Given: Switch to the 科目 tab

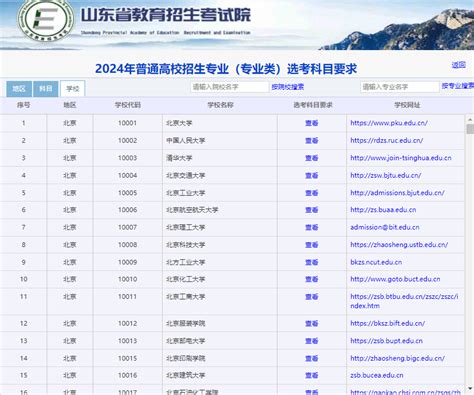Looking at the screenshot, I should [x=46, y=89].
